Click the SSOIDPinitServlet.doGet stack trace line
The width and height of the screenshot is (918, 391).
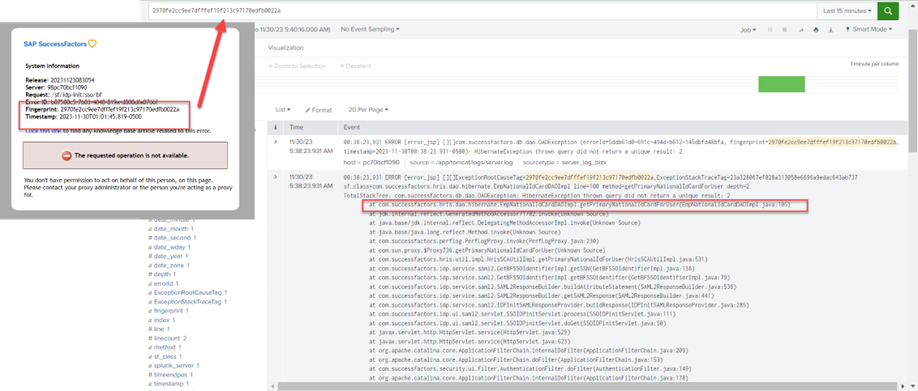(x=517, y=323)
